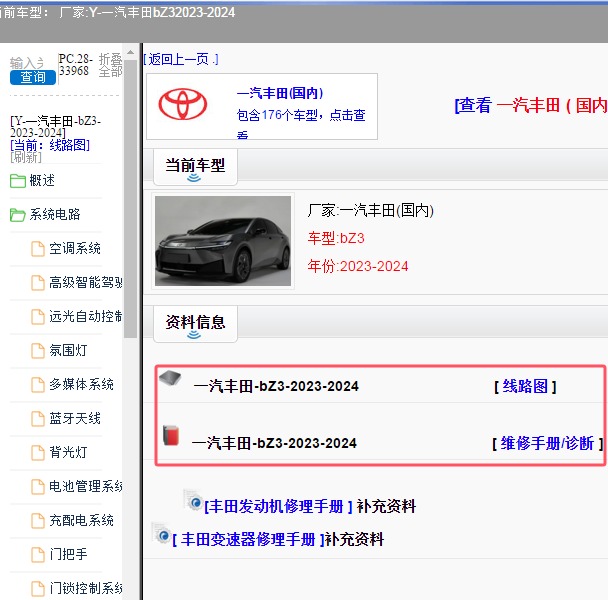608x600 pixels.
Task: Click the document icon beside 蓝牙天线
Action: pos(38,418)
